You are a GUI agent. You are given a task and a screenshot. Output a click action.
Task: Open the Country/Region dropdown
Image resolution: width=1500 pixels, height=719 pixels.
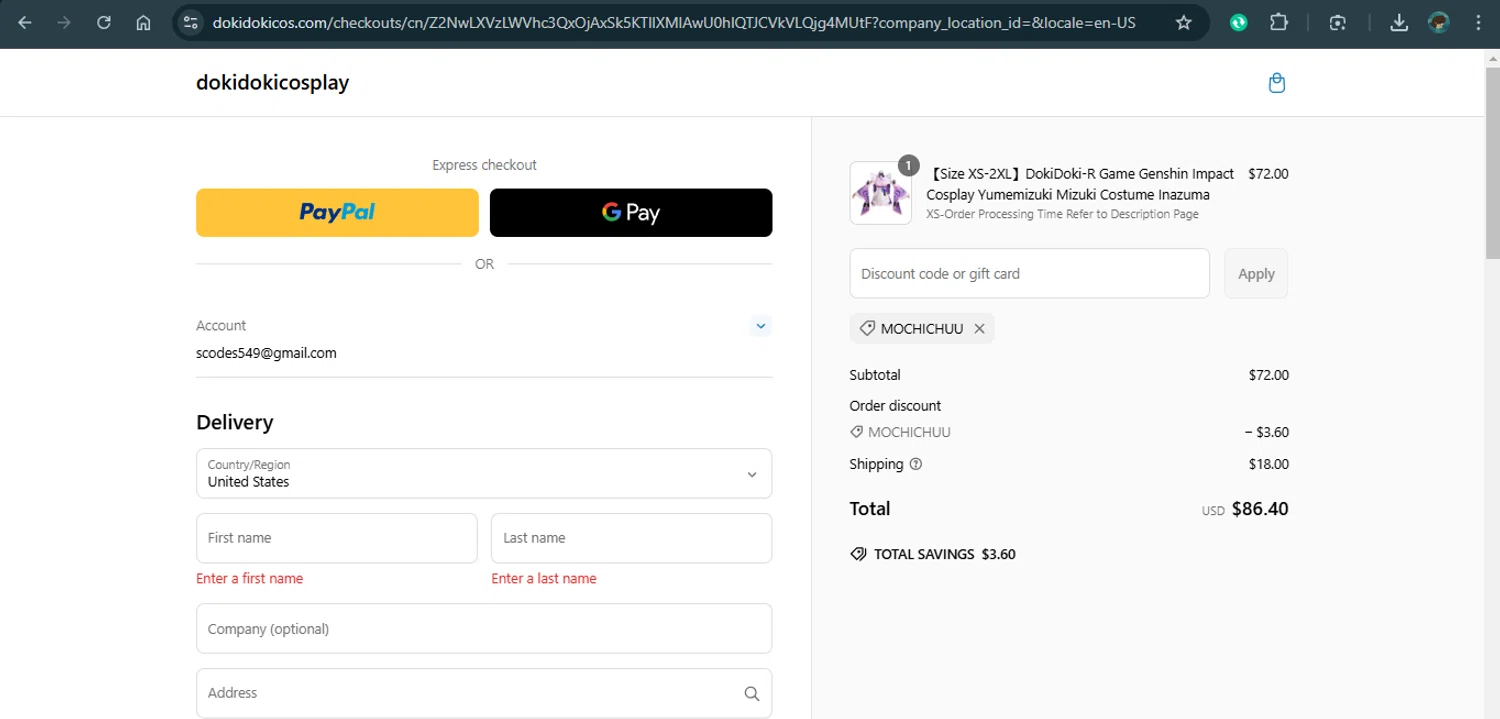click(484, 473)
